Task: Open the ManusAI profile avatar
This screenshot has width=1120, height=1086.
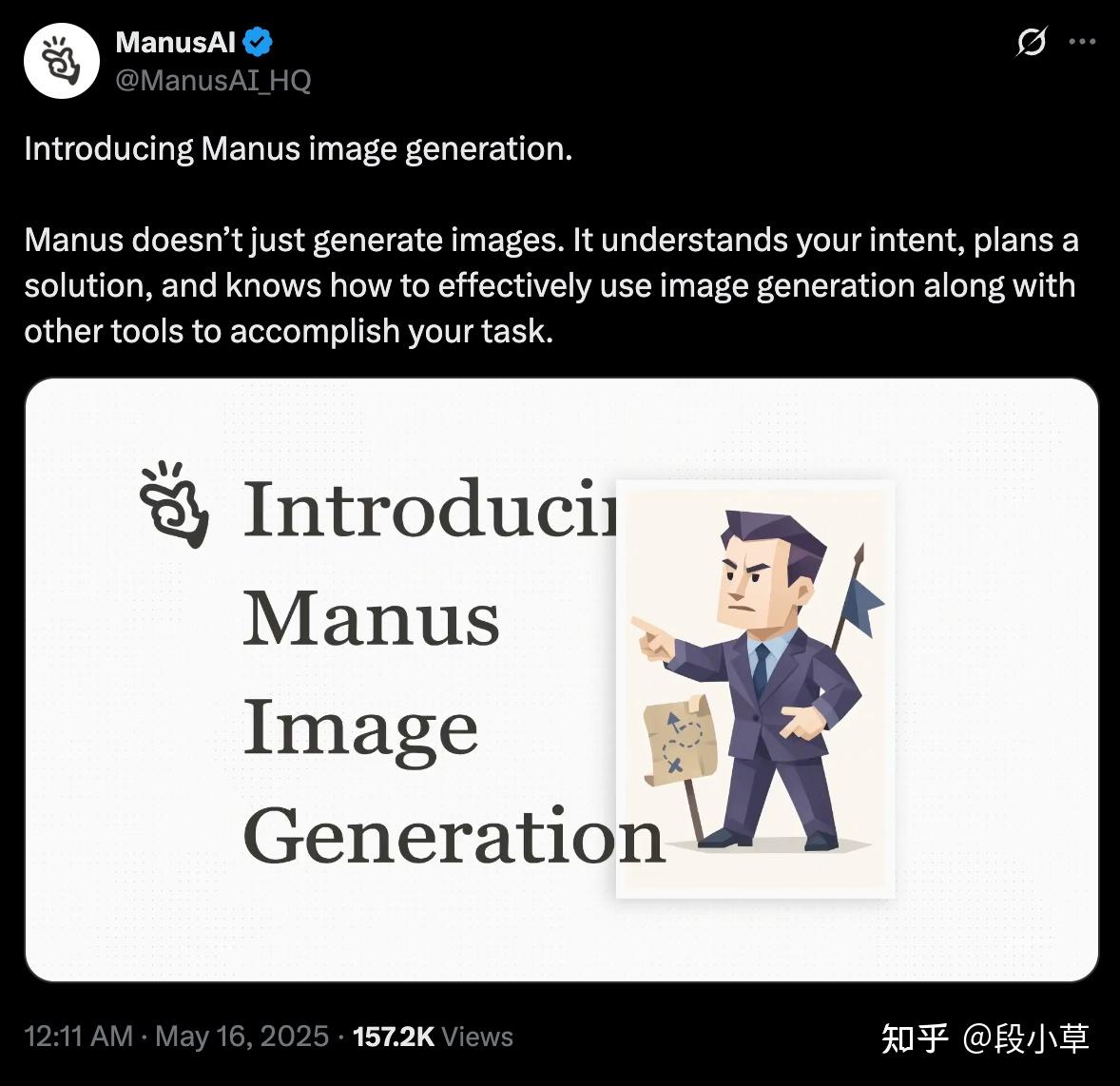Action: (62, 61)
